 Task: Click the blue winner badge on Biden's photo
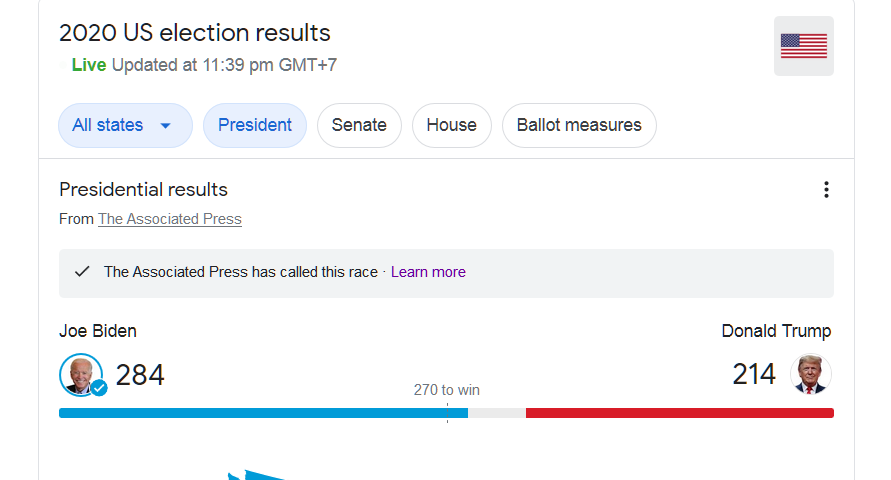(99, 388)
